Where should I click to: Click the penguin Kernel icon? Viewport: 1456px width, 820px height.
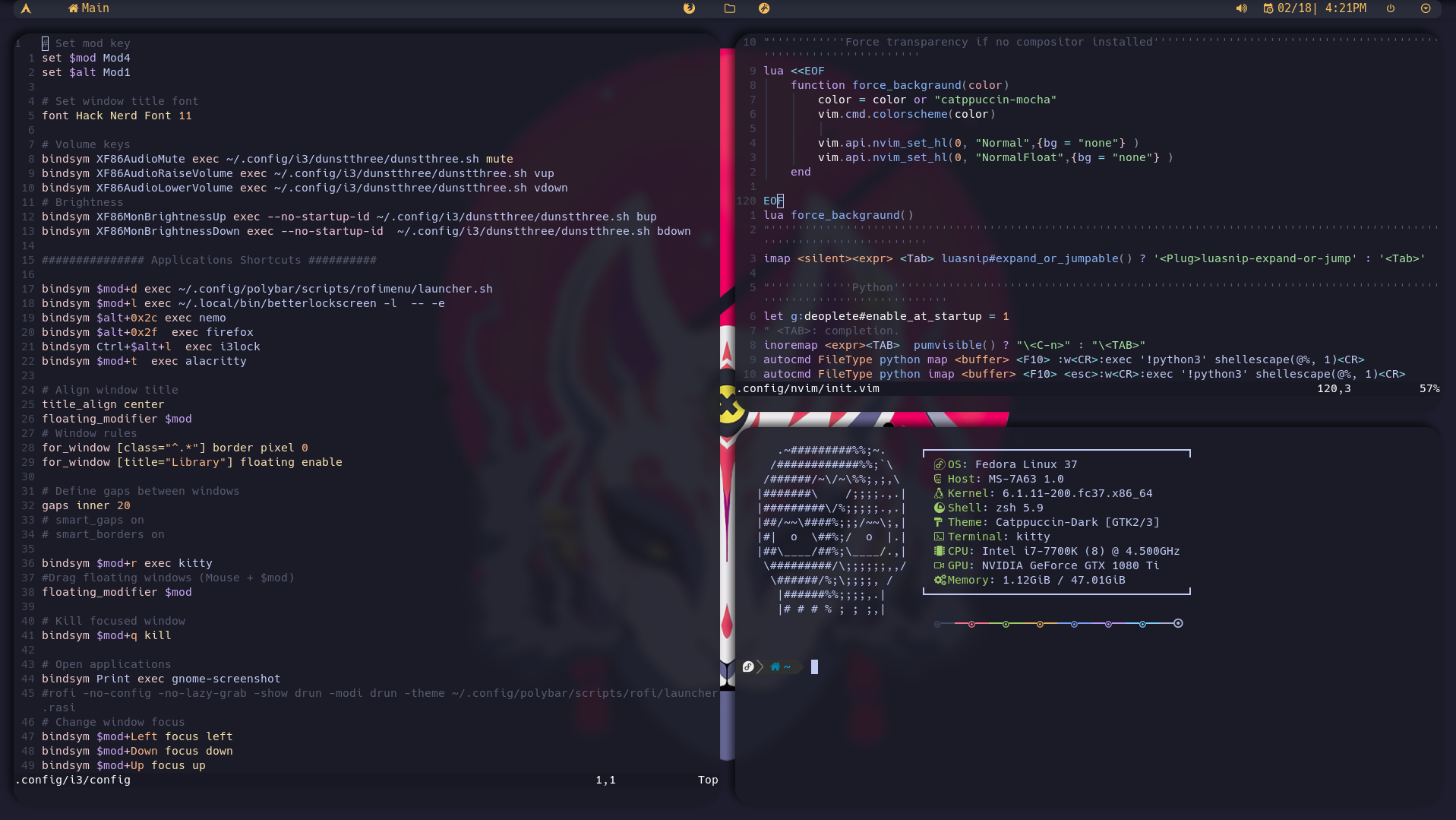(x=939, y=493)
